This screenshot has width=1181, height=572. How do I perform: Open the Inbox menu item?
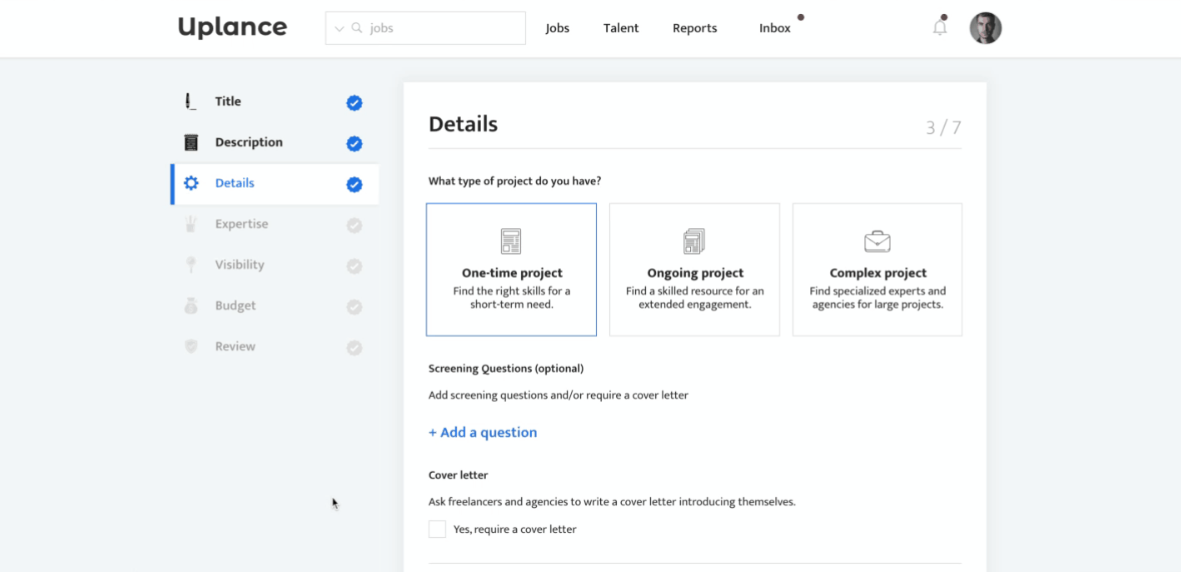(x=775, y=28)
